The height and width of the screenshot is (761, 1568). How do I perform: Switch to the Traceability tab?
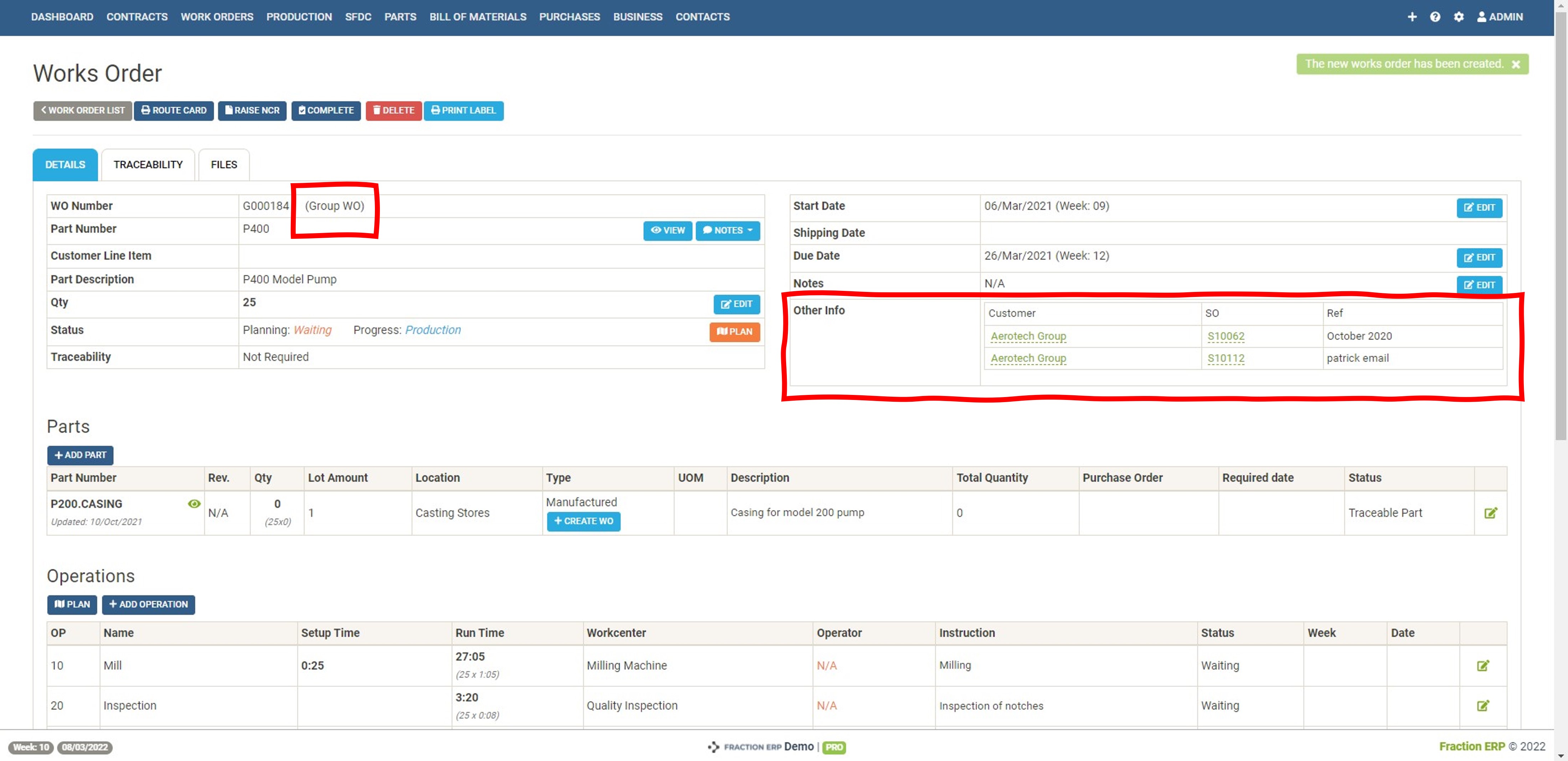[x=148, y=164]
